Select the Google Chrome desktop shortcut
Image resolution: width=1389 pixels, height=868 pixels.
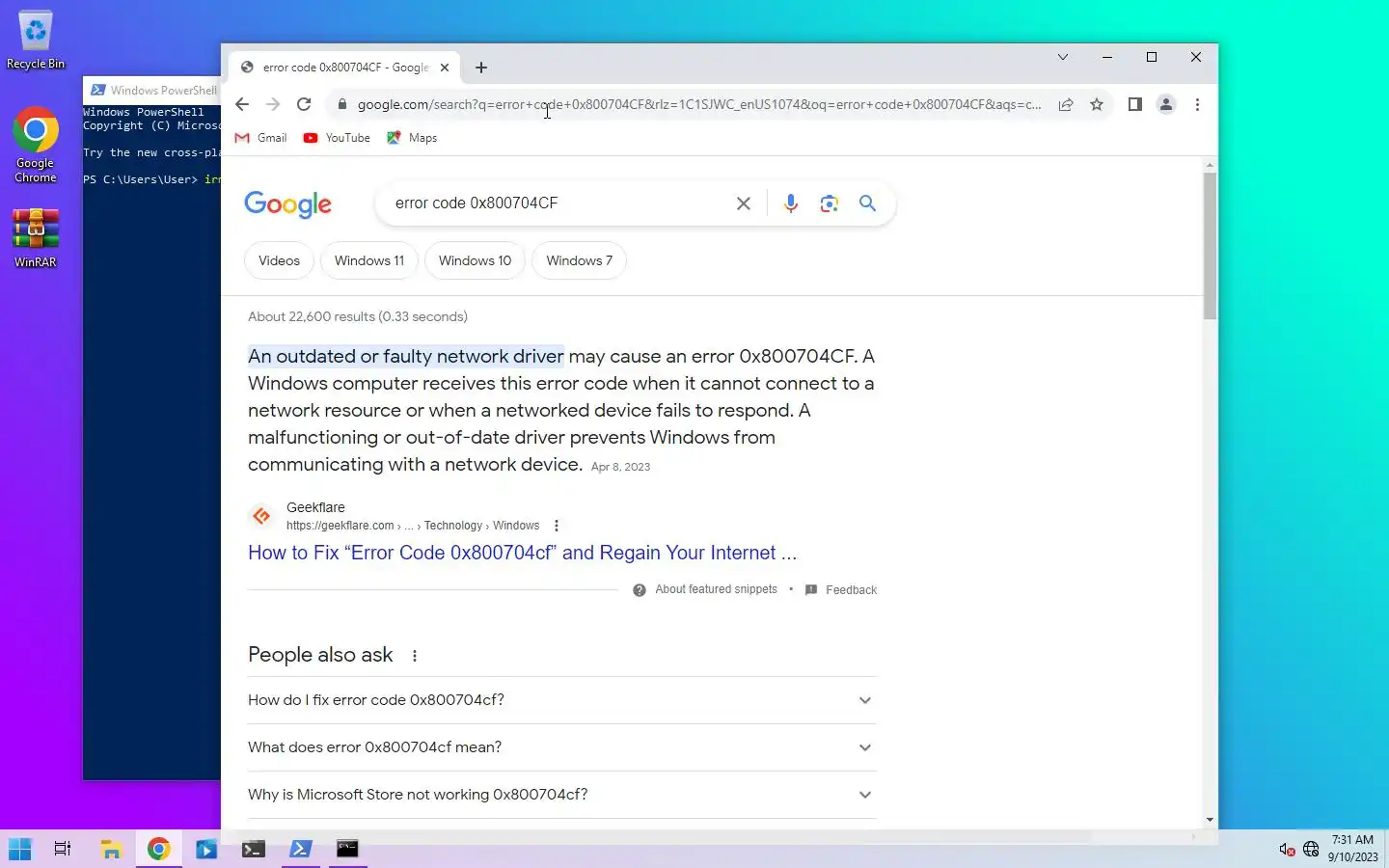pos(36,145)
